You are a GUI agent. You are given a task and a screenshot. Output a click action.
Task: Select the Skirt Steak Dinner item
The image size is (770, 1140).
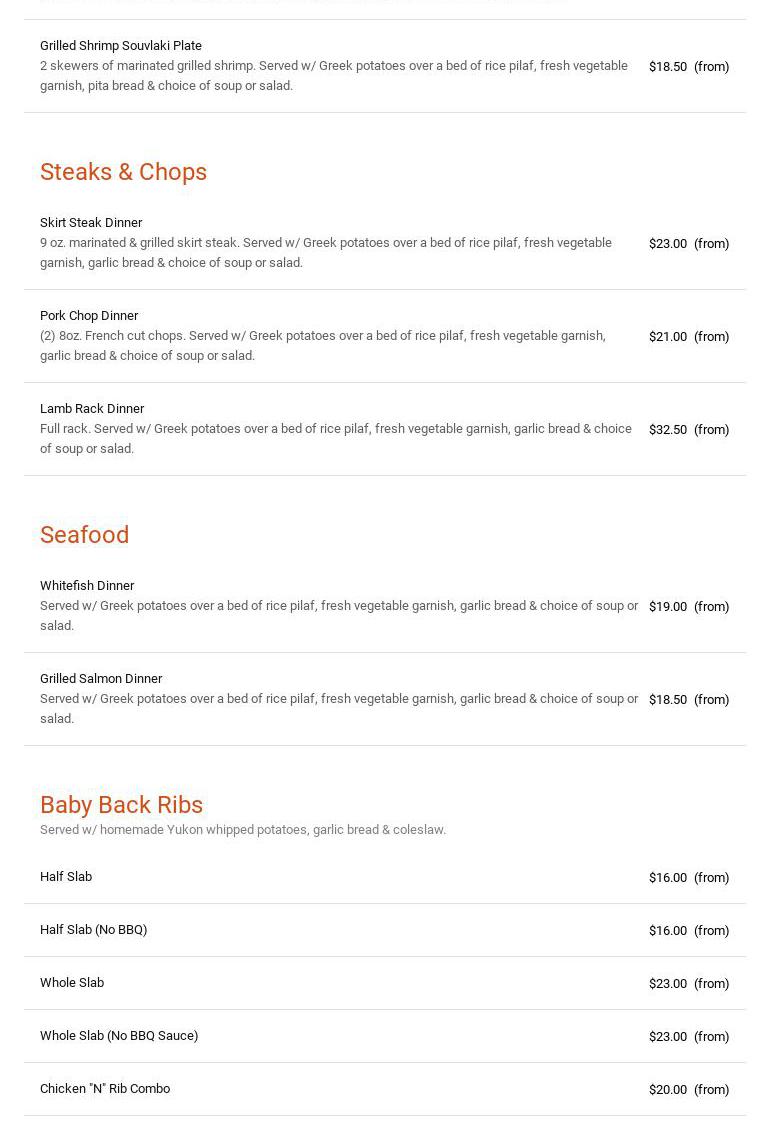[91, 223]
